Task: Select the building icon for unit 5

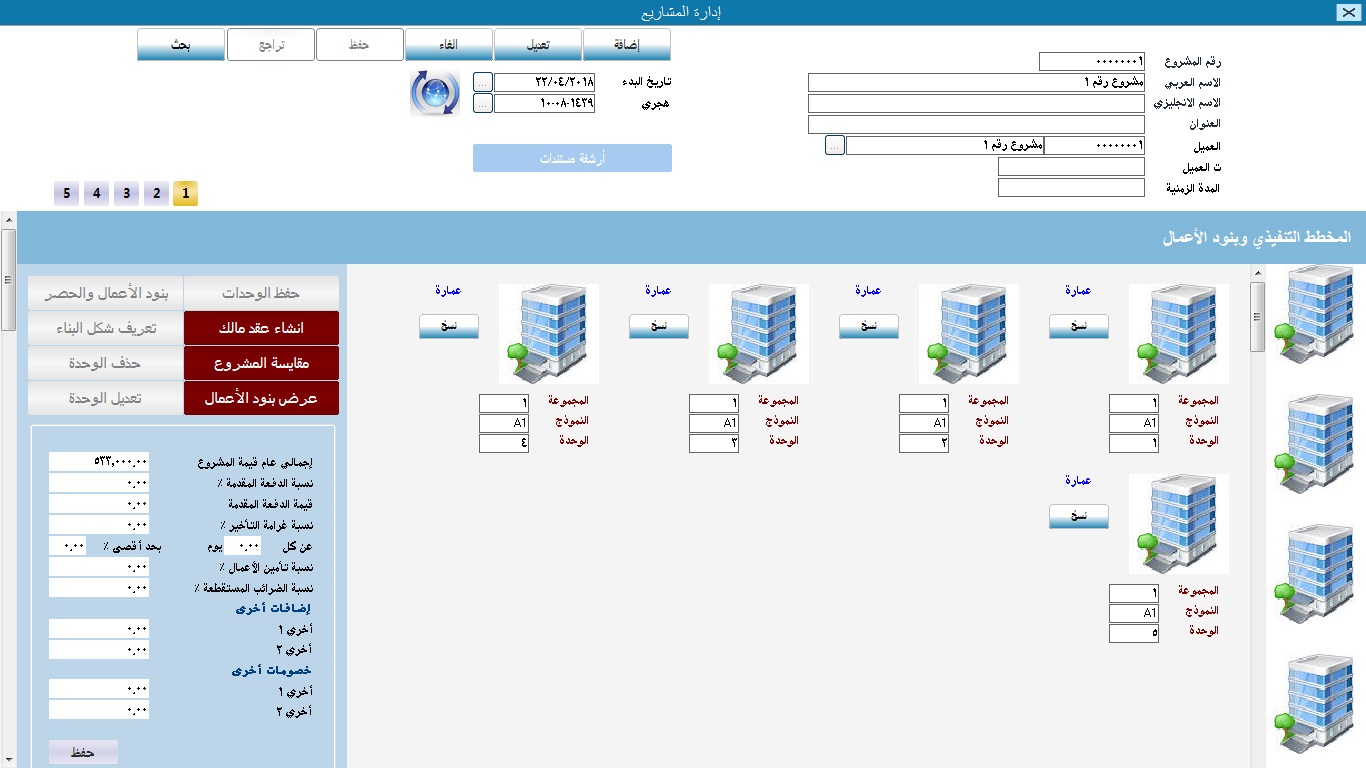Action: (x=1179, y=524)
